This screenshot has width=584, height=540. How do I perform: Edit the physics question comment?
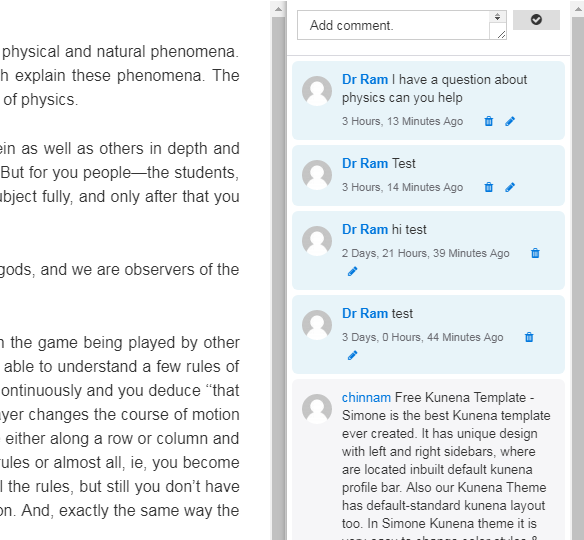click(x=510, y=121)
